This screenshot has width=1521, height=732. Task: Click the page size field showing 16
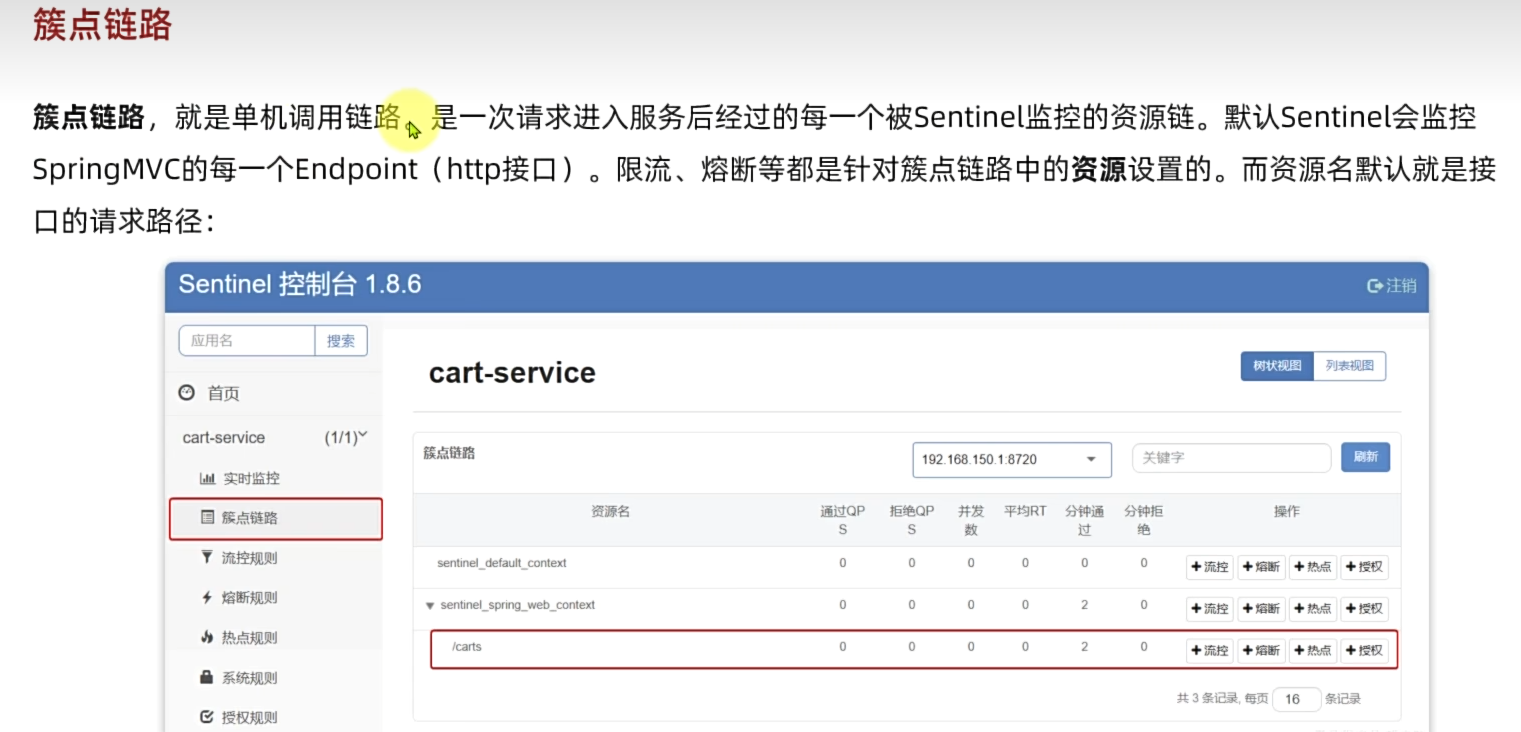[x=1297, y=699]
